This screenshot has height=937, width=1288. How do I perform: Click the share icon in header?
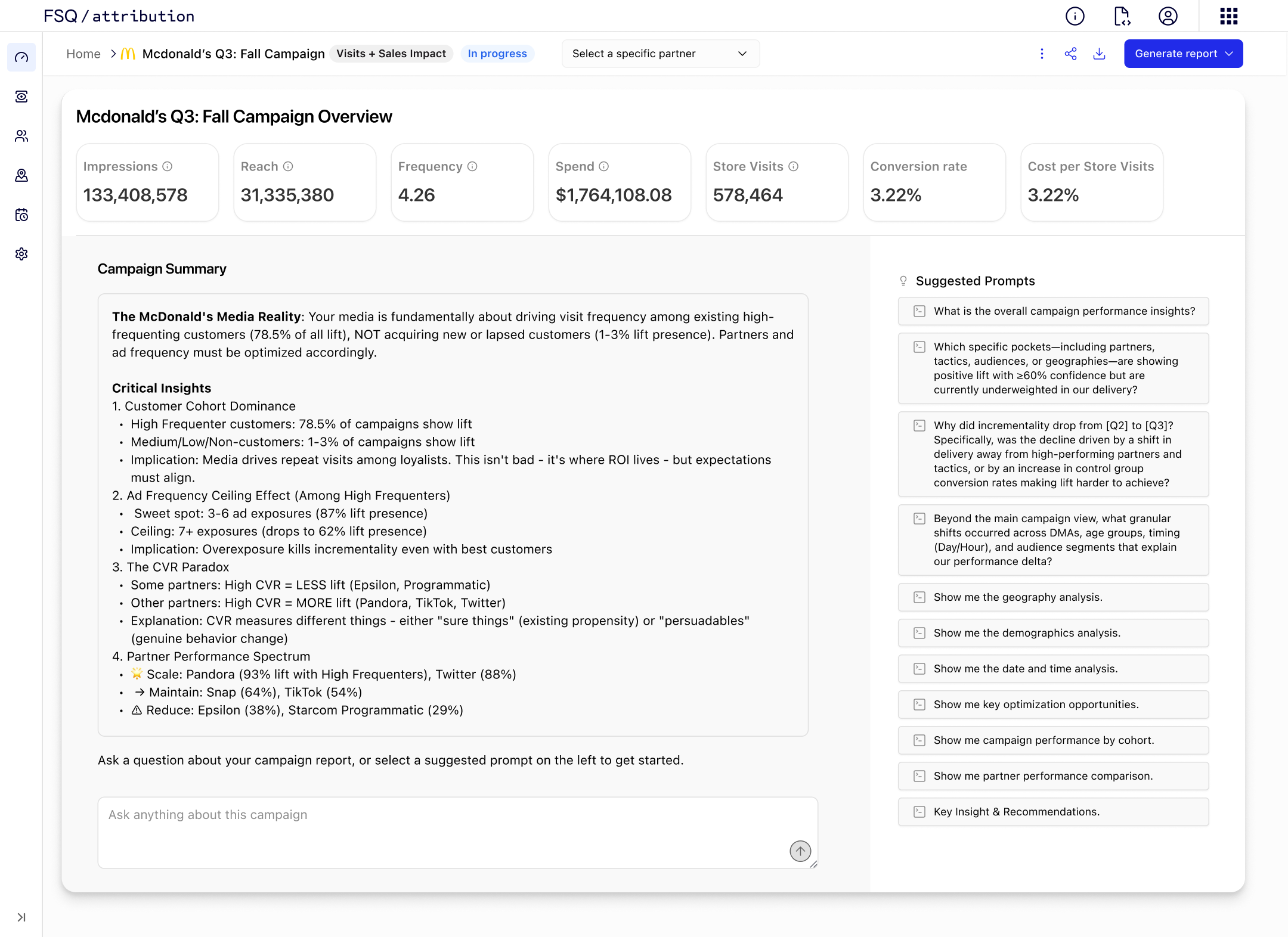point(1070,54)
